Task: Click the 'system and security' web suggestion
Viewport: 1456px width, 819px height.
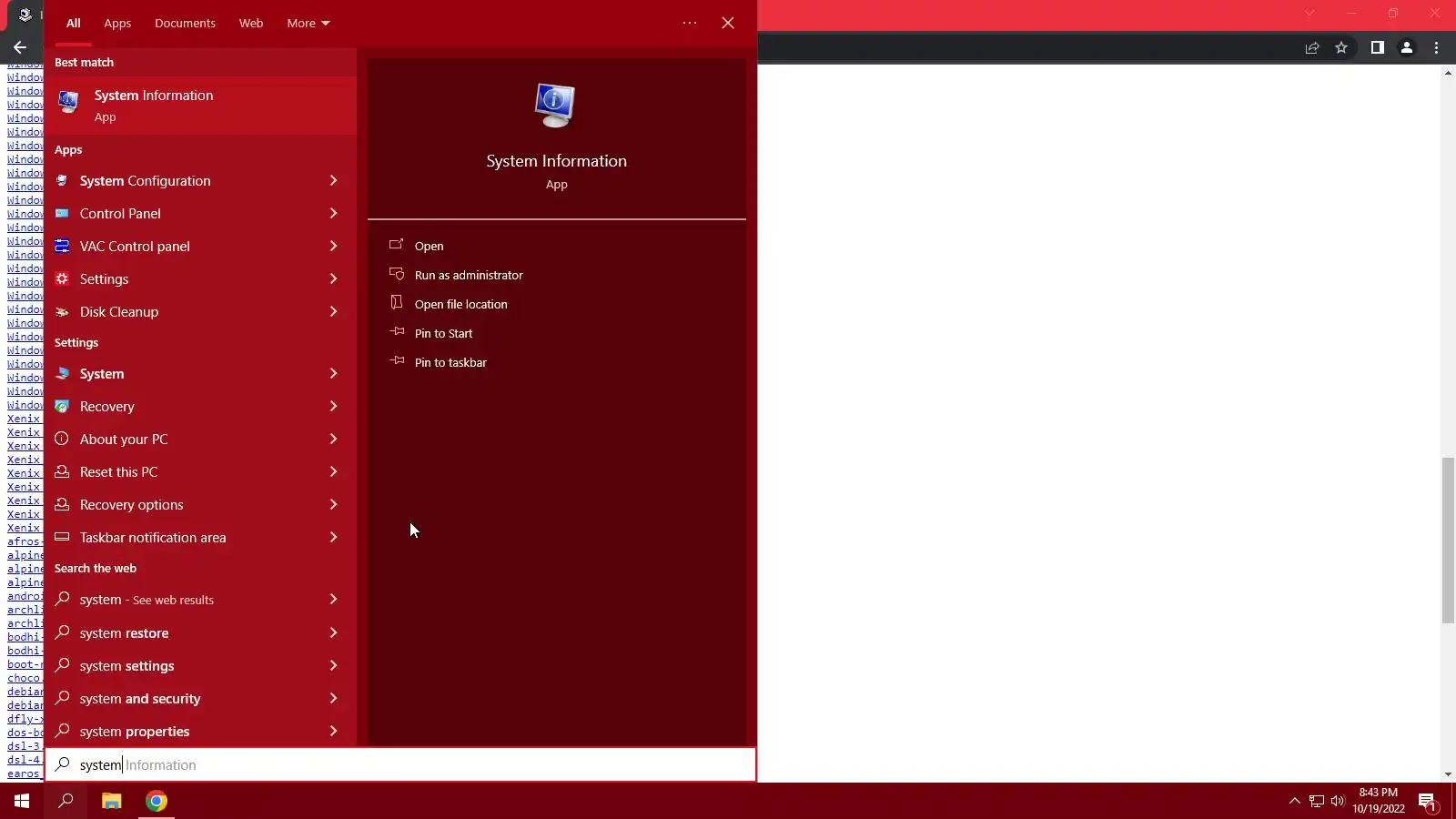Action: 140,698
